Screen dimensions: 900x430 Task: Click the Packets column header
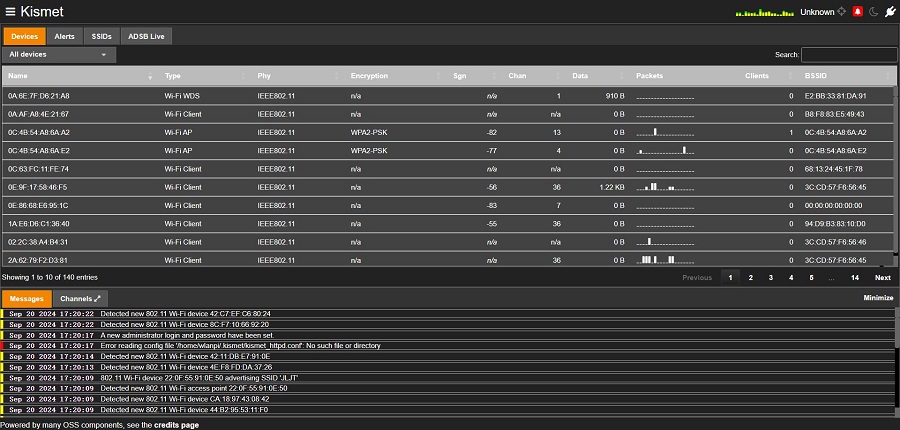click(x=684, y=76)
